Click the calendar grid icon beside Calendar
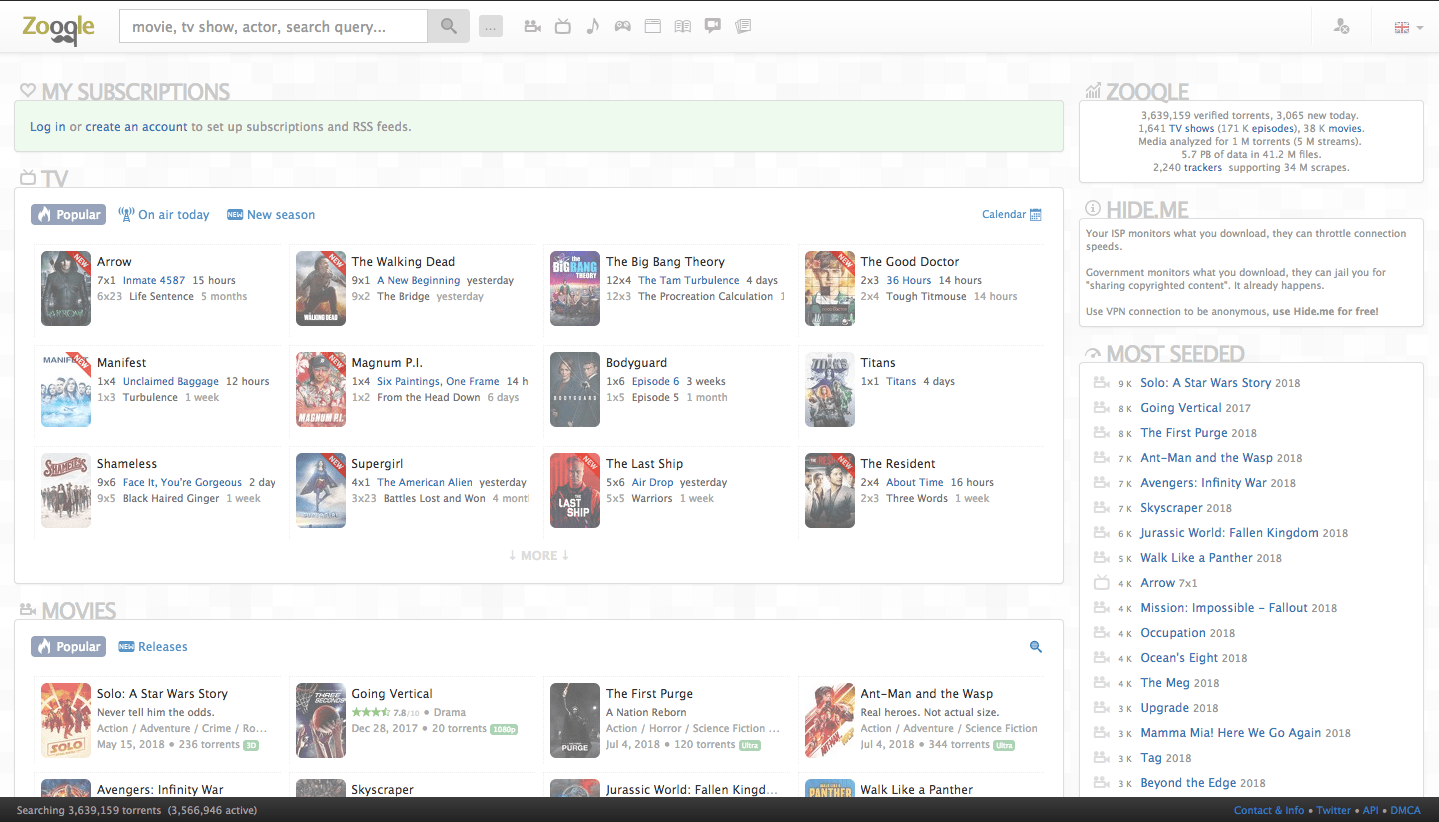This screenshot has height=822, width=1439. 1036,215
